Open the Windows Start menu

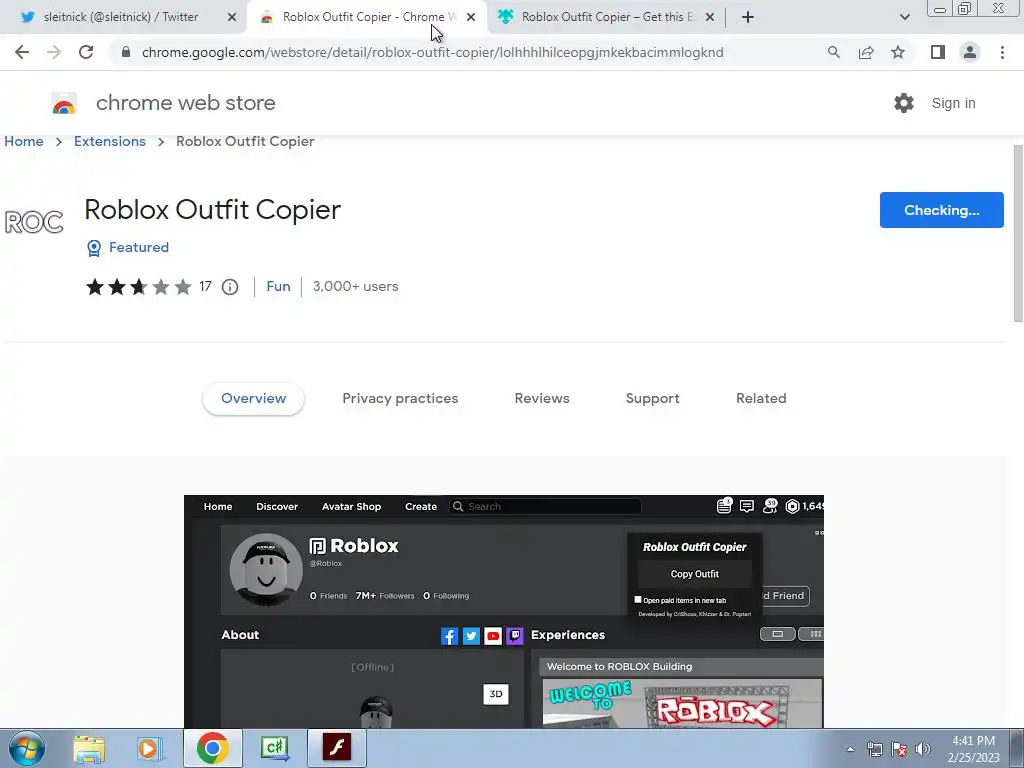pyautogui.click(x=26, y=748)
